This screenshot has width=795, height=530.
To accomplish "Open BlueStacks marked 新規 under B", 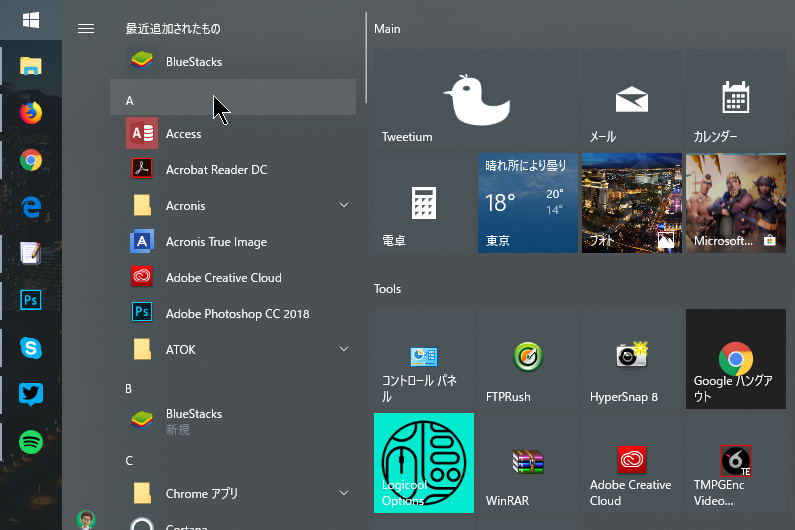I will [x=233, y=421].
